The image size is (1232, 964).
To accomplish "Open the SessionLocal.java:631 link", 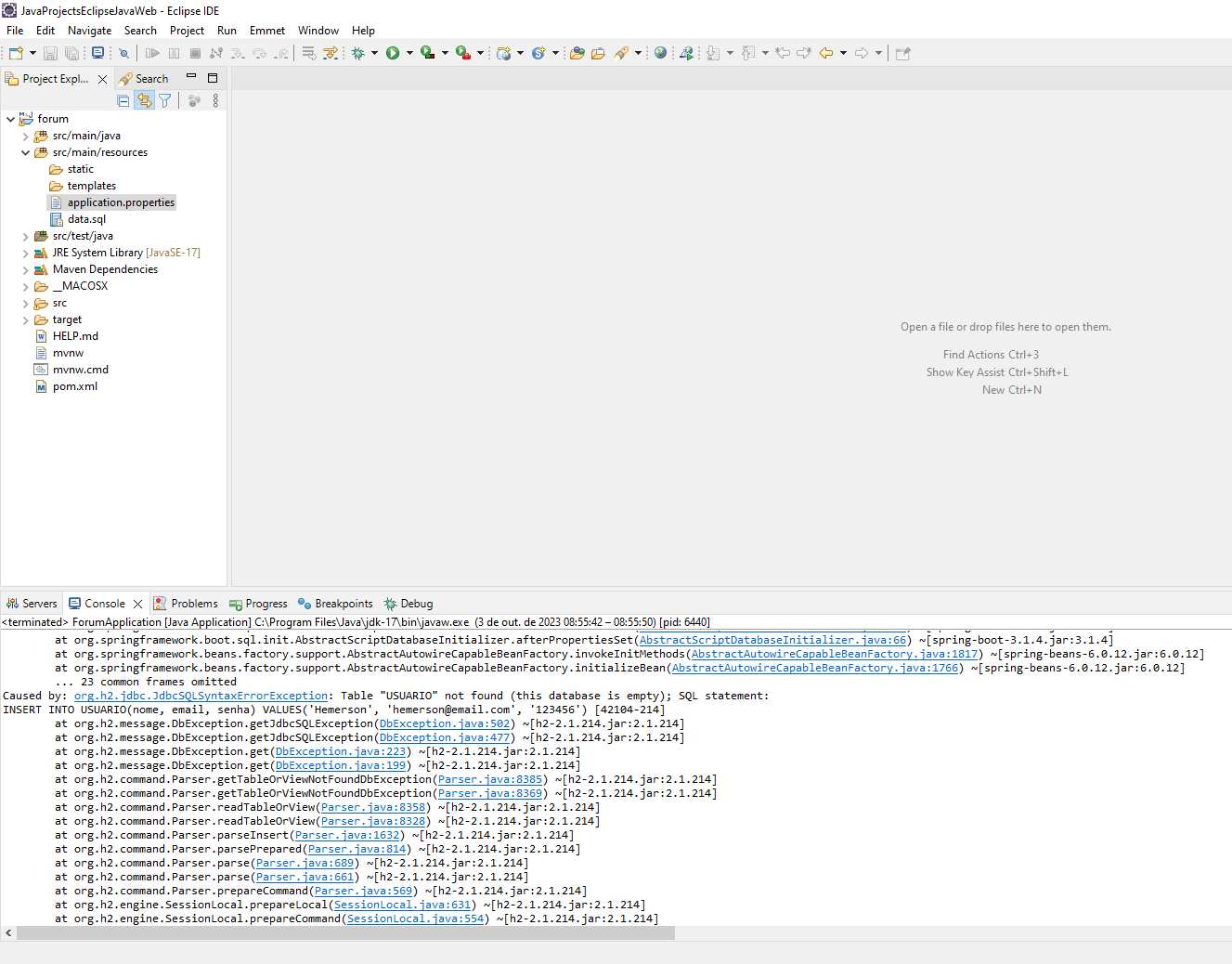I will point(402,905).
